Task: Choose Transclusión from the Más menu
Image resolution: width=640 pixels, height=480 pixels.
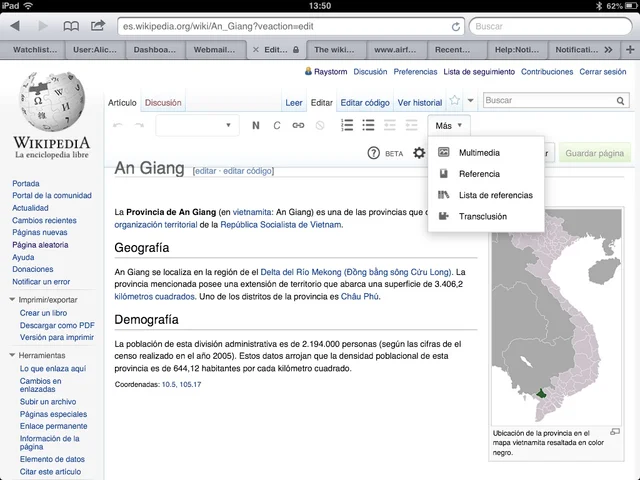Action: (486, 216)
